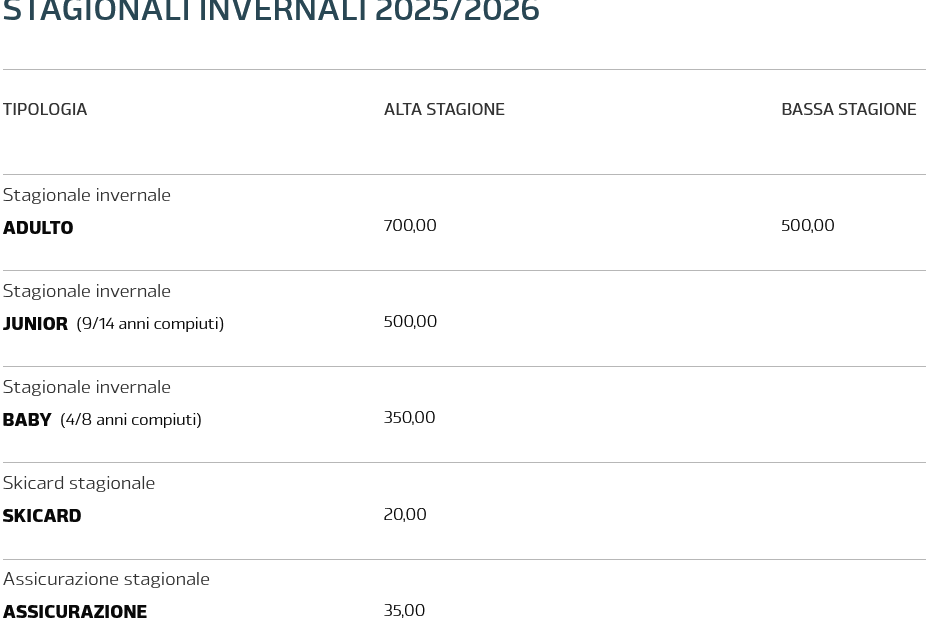Click the TIPOLOGIA column header
The width and height of the screenshot is (926, 639).
point(45,109)
